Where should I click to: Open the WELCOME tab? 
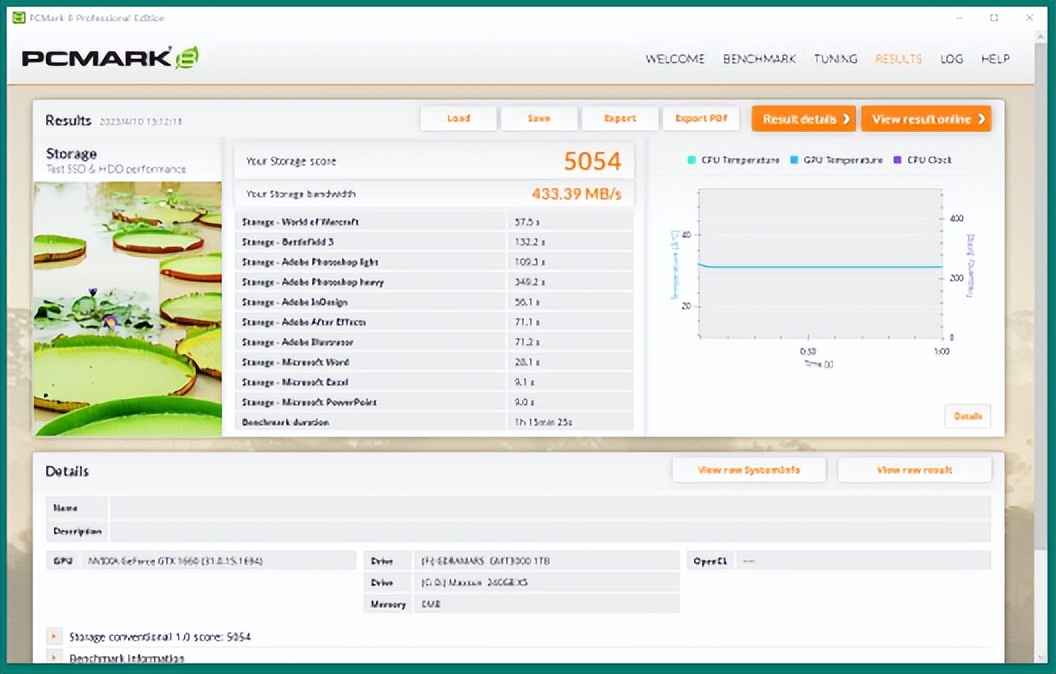pyautogui.click(x=674, y=59)
